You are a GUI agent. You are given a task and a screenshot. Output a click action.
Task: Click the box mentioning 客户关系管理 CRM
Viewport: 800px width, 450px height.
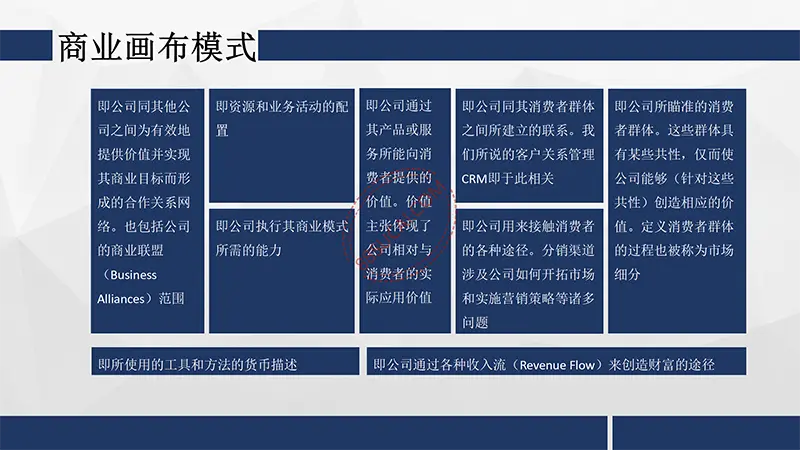529,145
